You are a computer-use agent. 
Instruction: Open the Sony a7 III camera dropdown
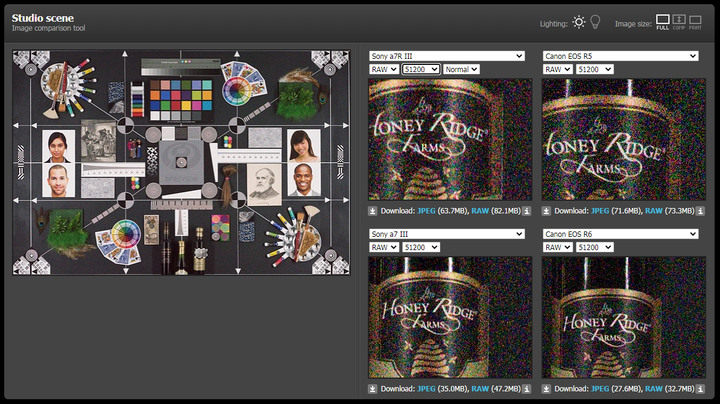[447, 234]
